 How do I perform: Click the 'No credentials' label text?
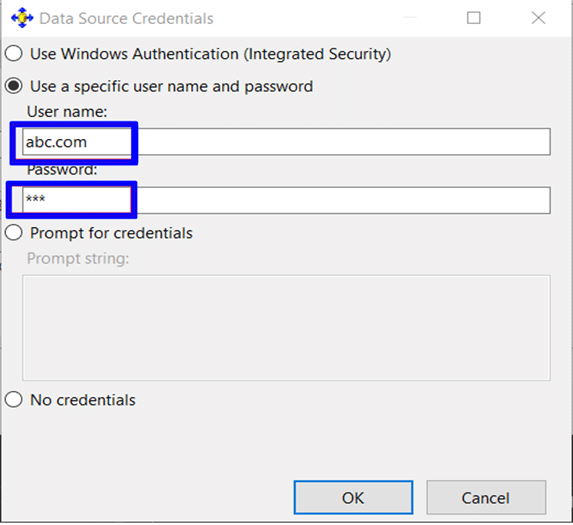(x=83, y=400)
